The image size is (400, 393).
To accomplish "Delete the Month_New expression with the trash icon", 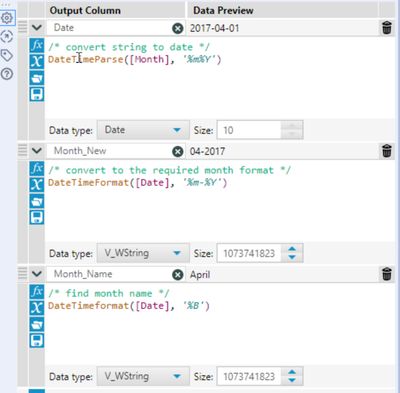I will coord(387,151).
